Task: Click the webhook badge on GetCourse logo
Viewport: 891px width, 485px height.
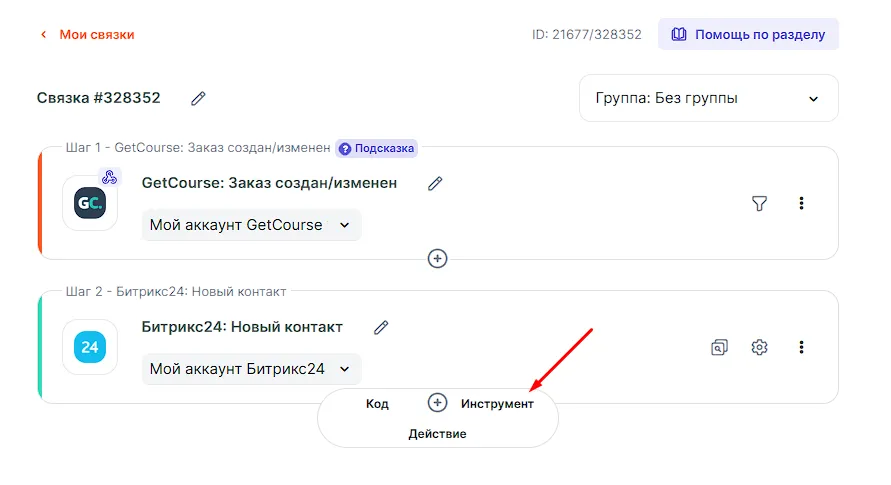Action: pyautogui.click(x=110, y=177)
